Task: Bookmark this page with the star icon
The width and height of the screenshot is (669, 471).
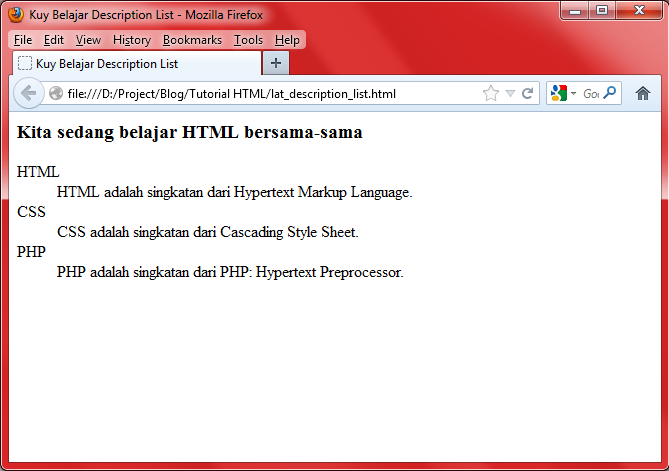Action: pyautogui.click(x=491, y=93)
